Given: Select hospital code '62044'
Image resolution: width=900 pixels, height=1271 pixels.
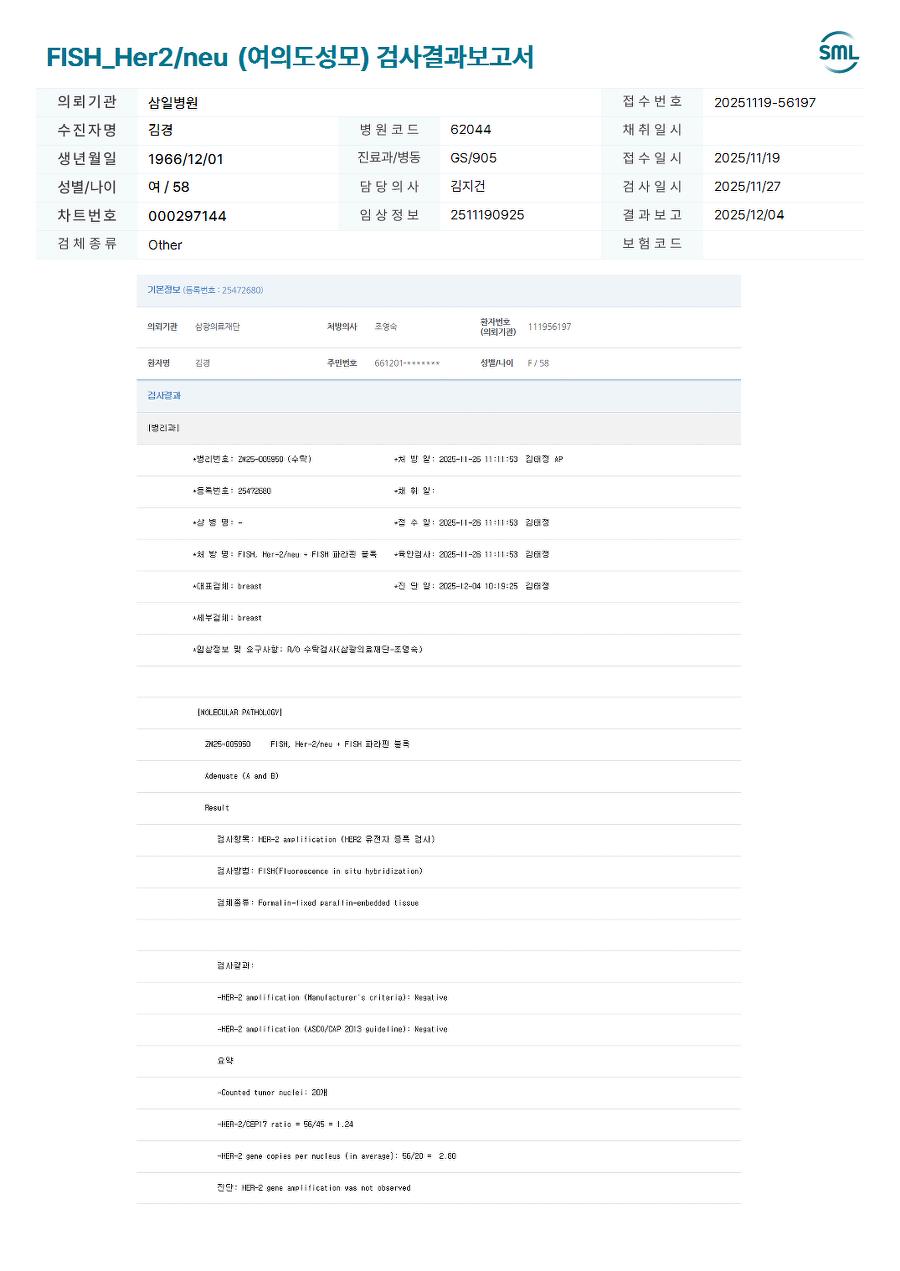Looking at the screenshot, I should coord(471,130).
